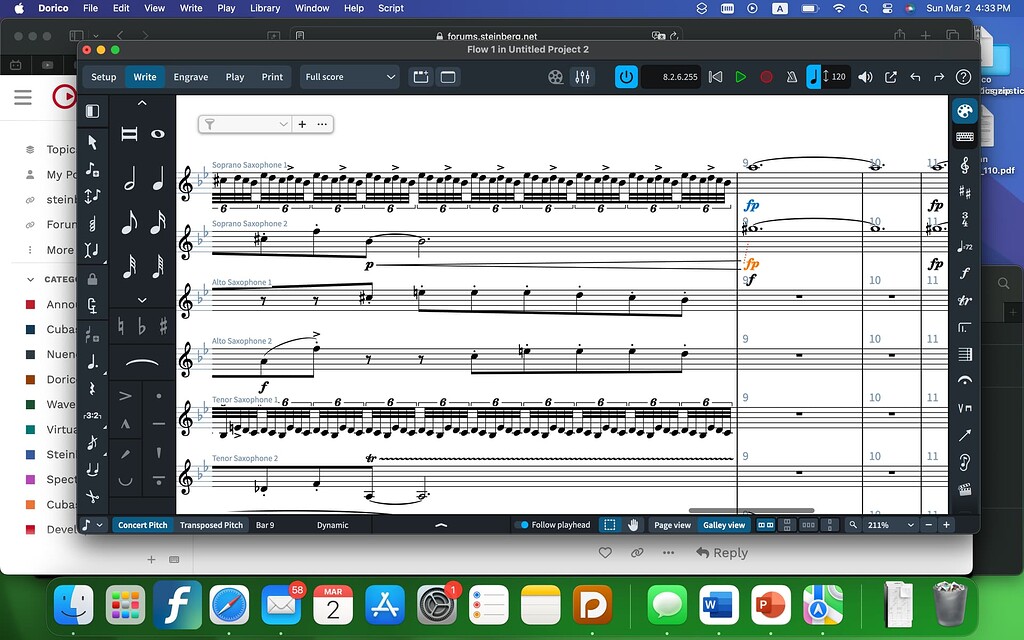Open the Library menu in the menu bar
The height and width of the screenshot is (640, 1024).
click(x=265, y=8)
